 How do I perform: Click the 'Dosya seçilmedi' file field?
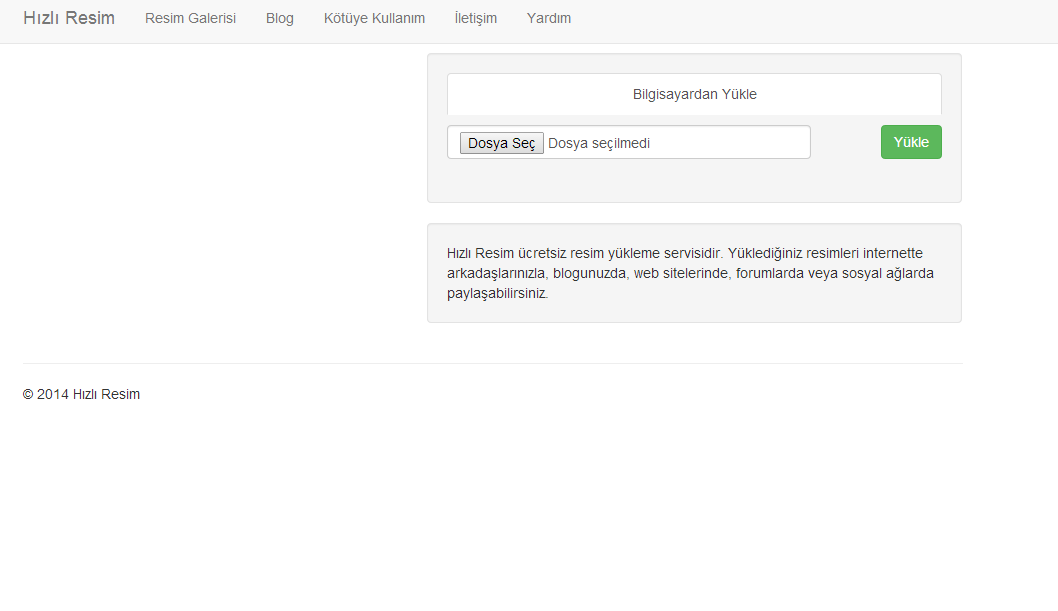pyautogui.click(x=628, y=142)
